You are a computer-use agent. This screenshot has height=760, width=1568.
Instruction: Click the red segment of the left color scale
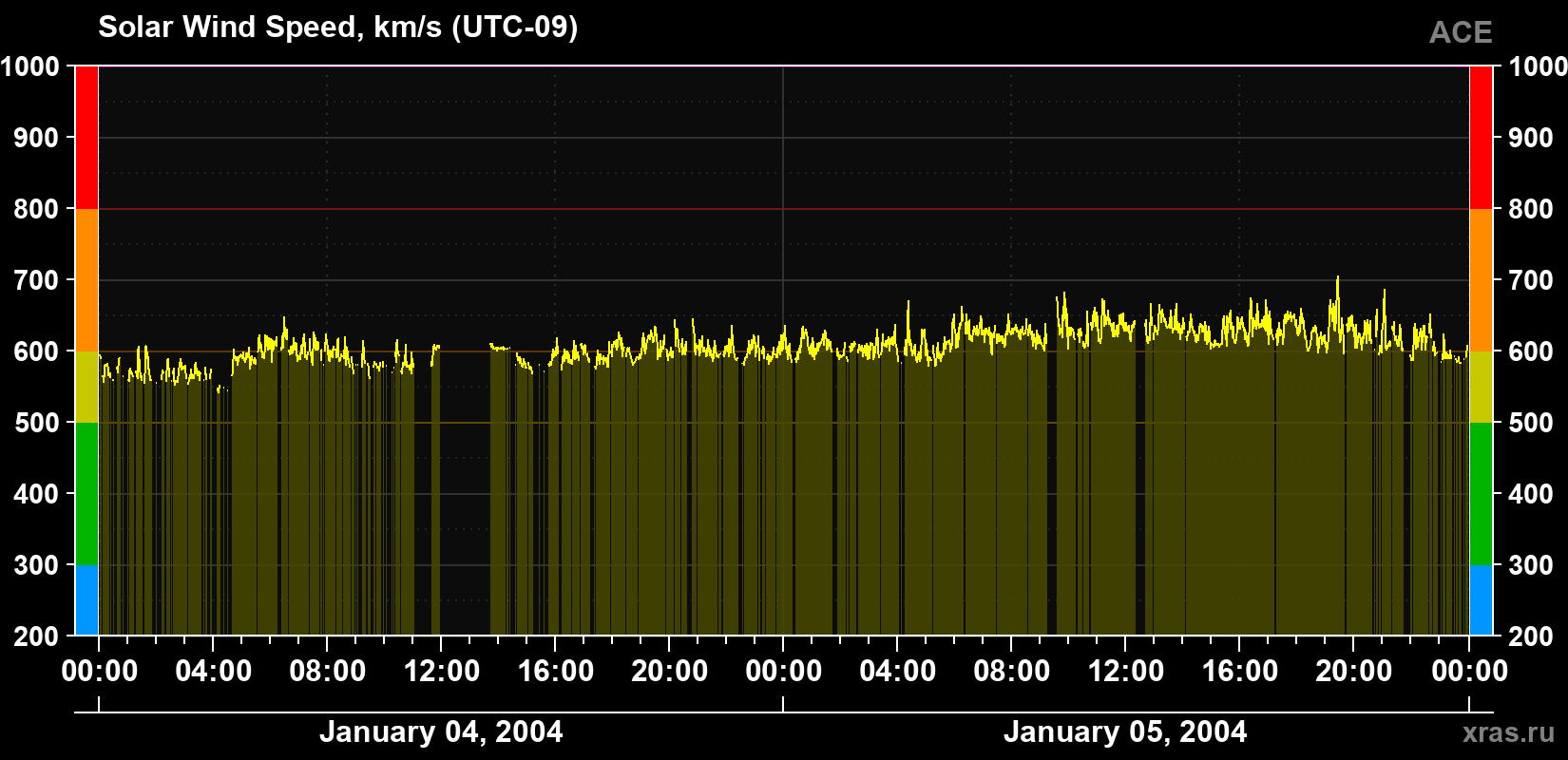click(86, 138)
